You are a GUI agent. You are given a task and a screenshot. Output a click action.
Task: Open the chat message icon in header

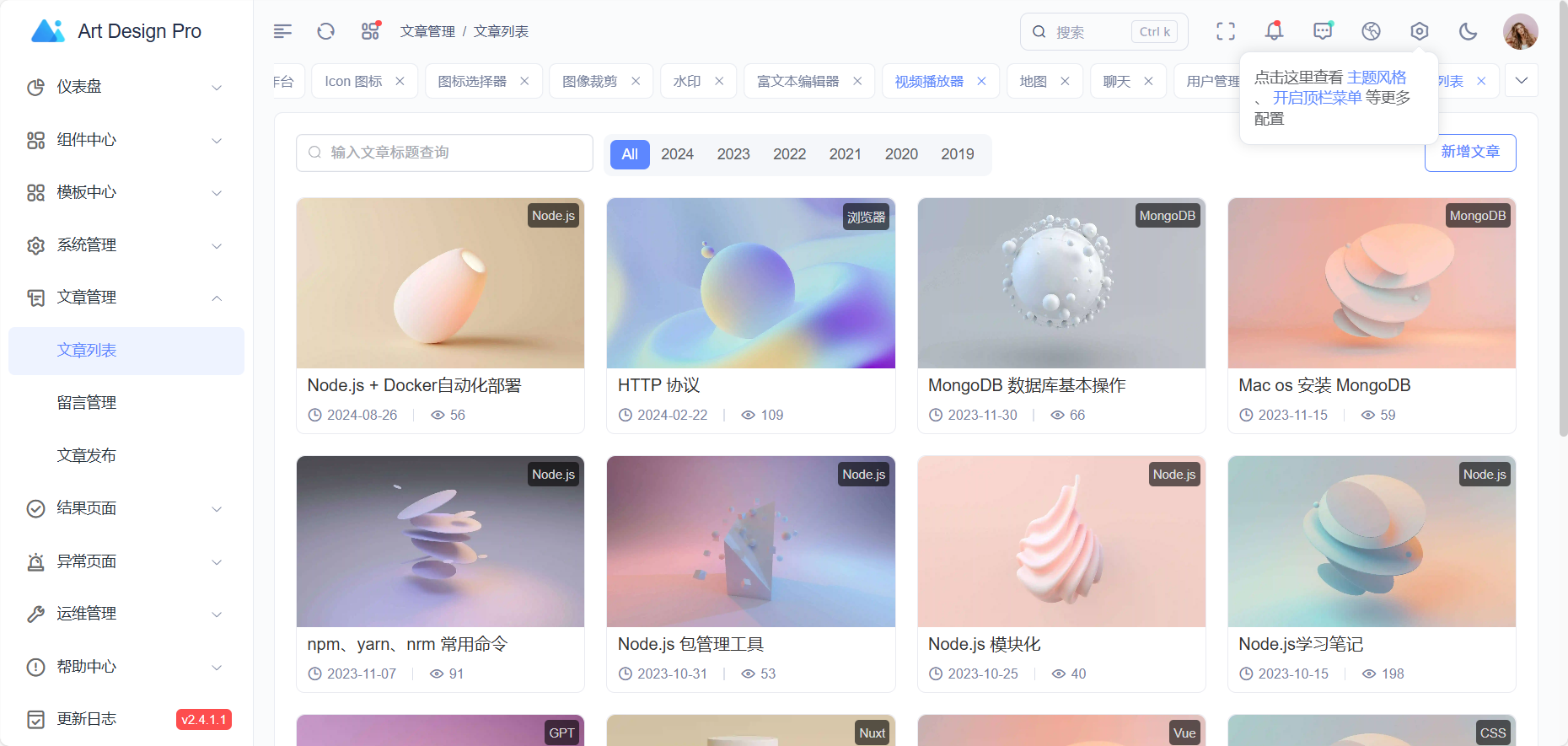pos(1323,31)
